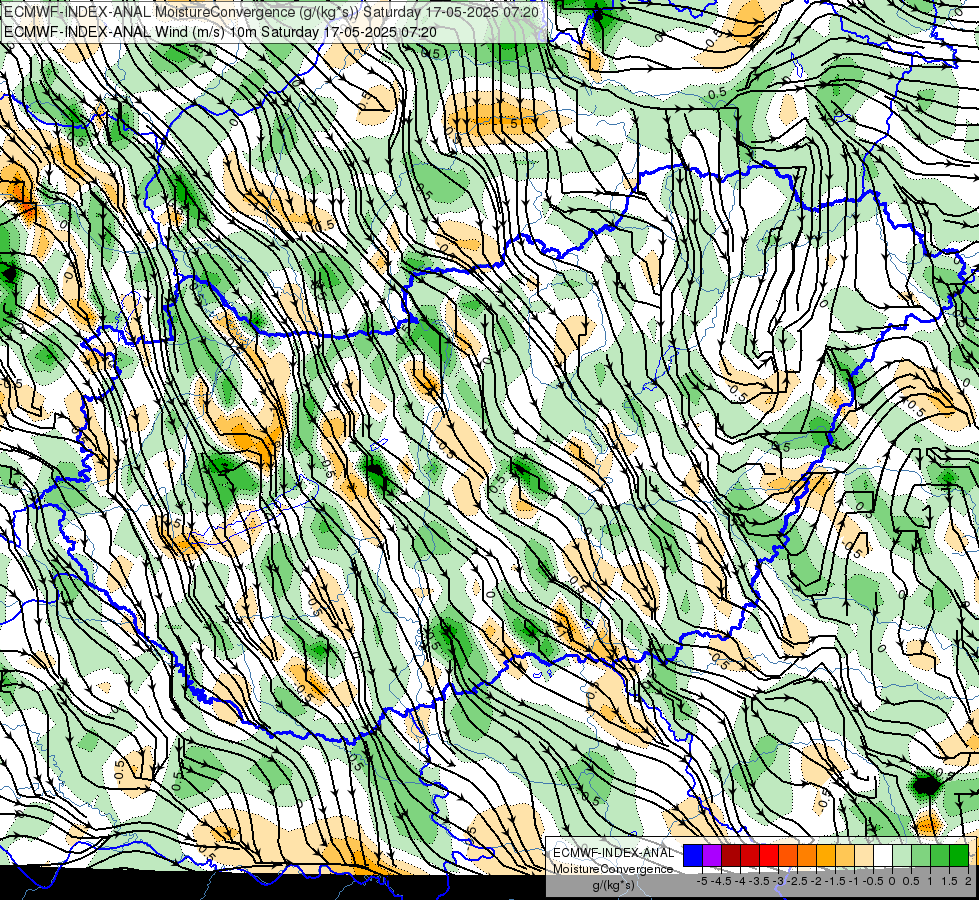The height and width of the screenshot is (900, 979).
Task: Select the light orange swatch between -1.5 and -1
Action: coord(845,856)
